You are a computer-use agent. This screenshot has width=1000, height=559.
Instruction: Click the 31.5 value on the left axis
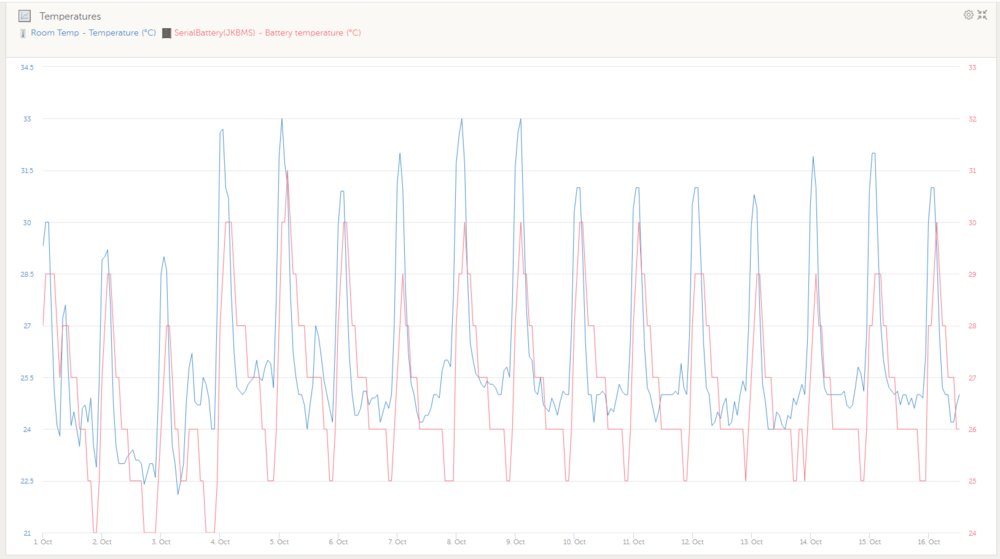point(27,171)
